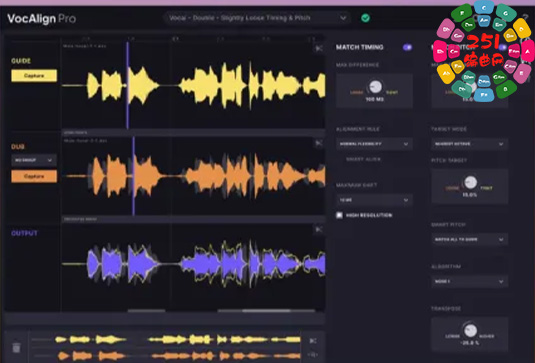Open the Smart Pitch dropdown

click(469, 239)
